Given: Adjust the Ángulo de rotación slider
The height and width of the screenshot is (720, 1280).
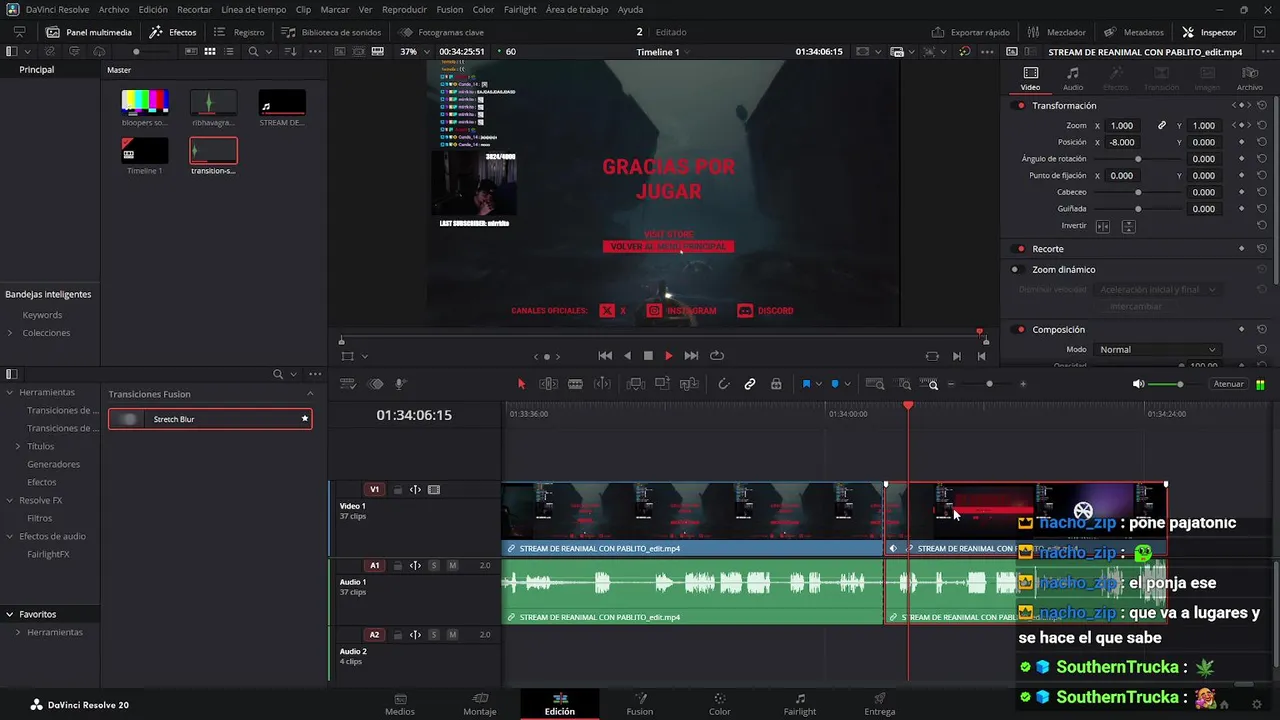Looking at the screenshot, I should coord(1138,159).
